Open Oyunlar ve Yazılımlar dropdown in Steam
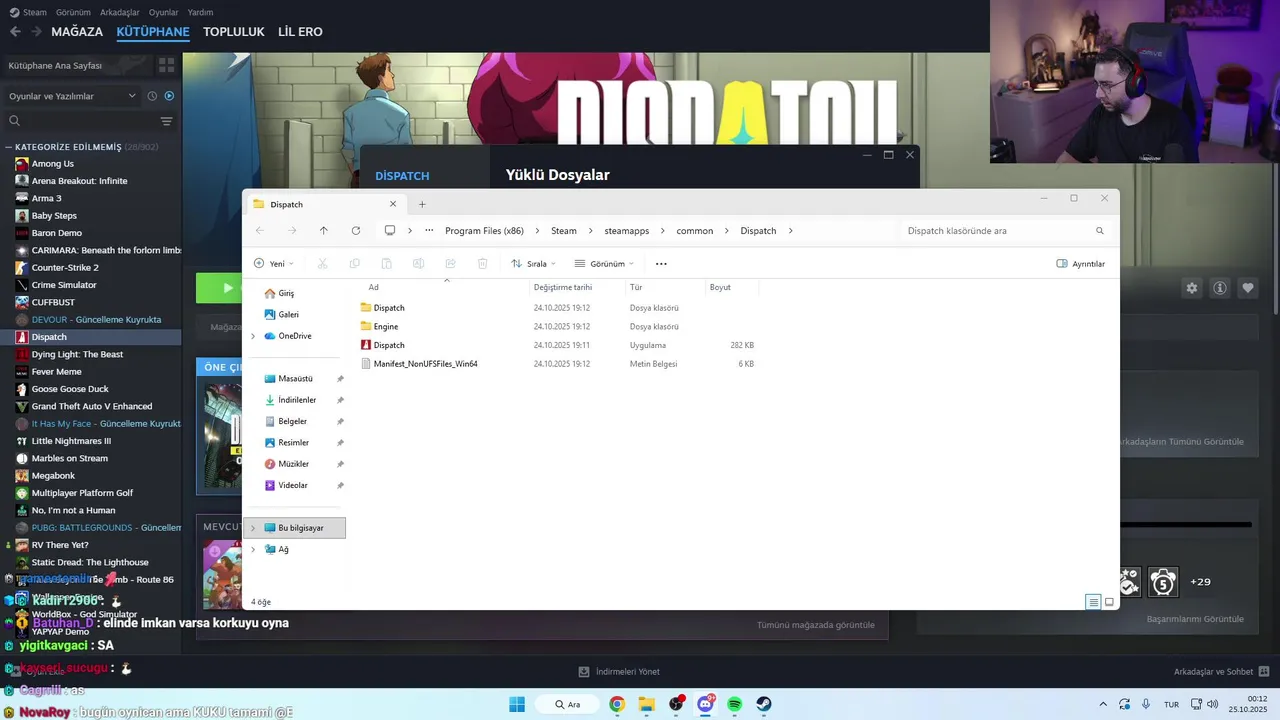1280x720 pixels. (x=72, y=96)
